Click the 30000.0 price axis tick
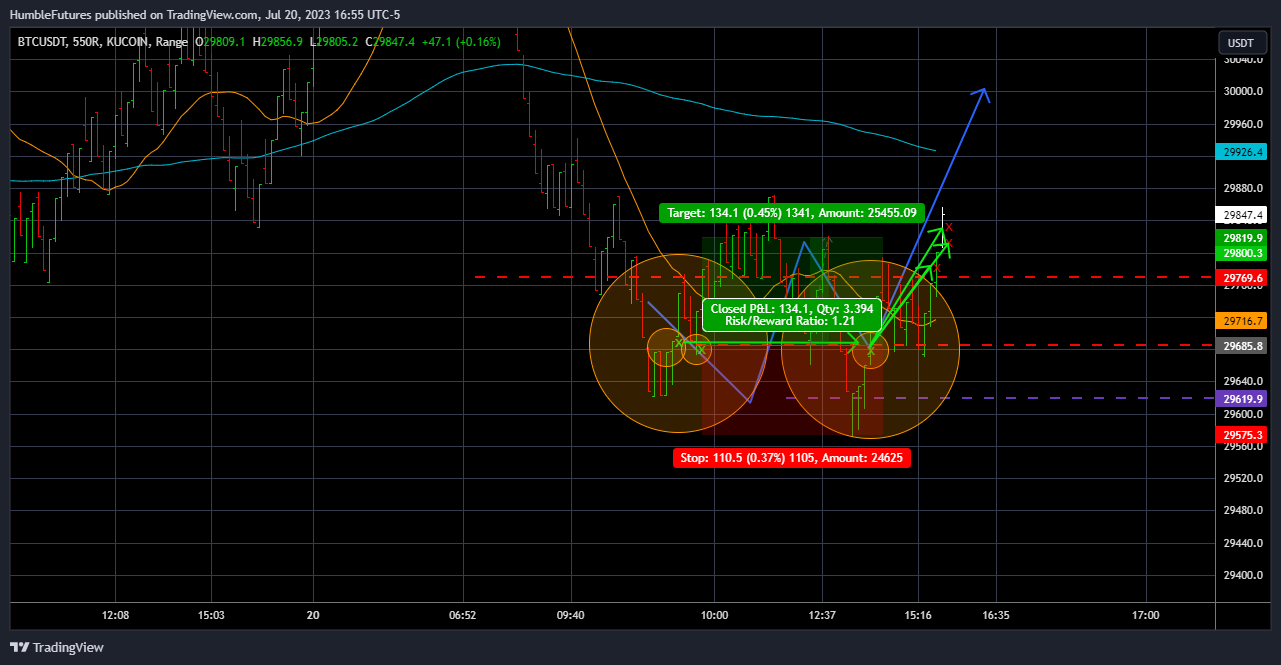 [x=1243, y=92]
